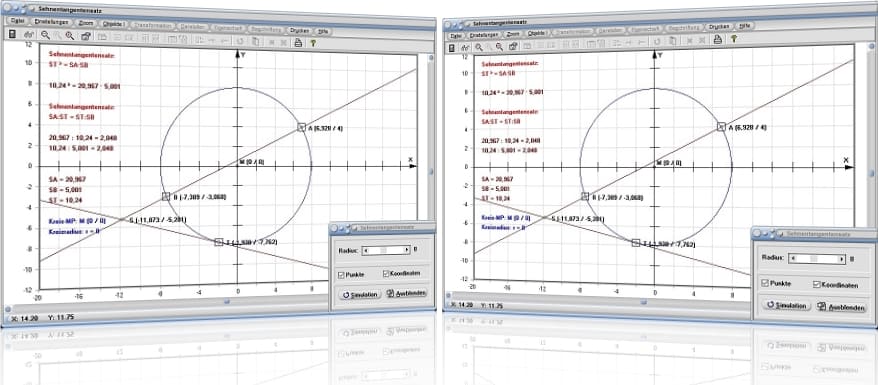Click Ausblenden button in right control panel

840,307
